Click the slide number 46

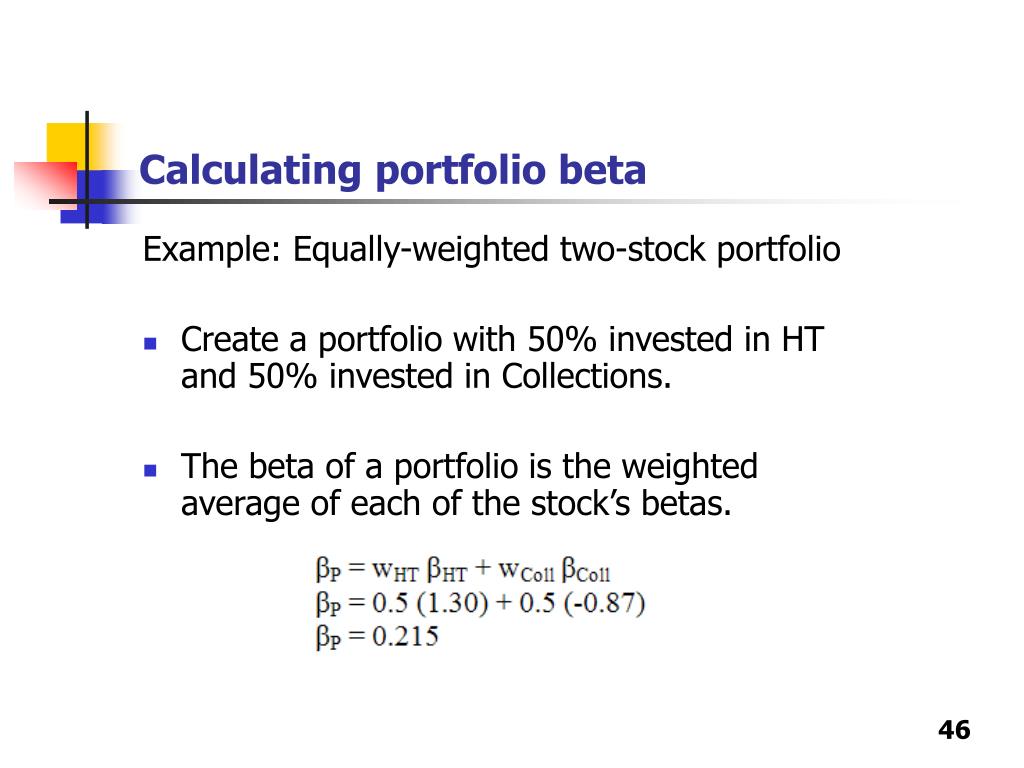pos(954,729)
